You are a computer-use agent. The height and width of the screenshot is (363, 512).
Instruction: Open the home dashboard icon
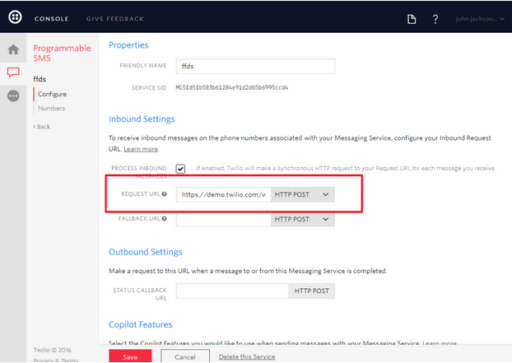13,49
